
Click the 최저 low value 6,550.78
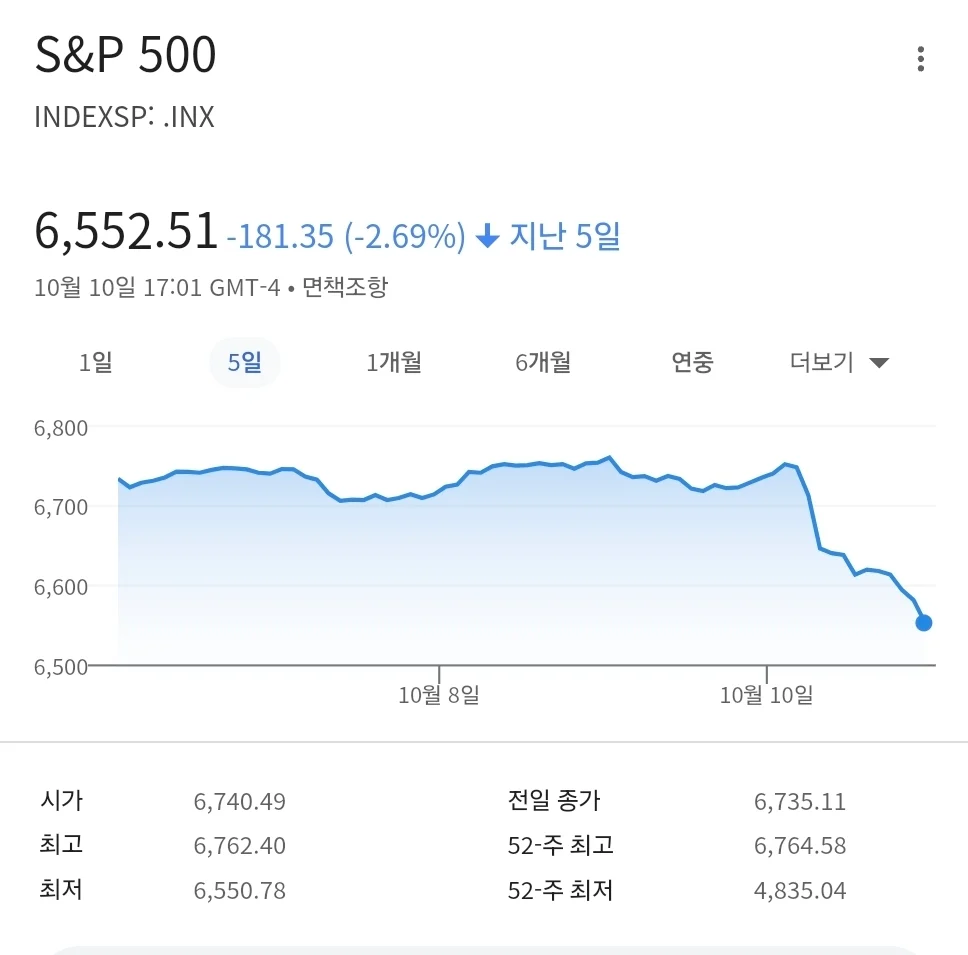pyautogui.click(x=240, y=890)
